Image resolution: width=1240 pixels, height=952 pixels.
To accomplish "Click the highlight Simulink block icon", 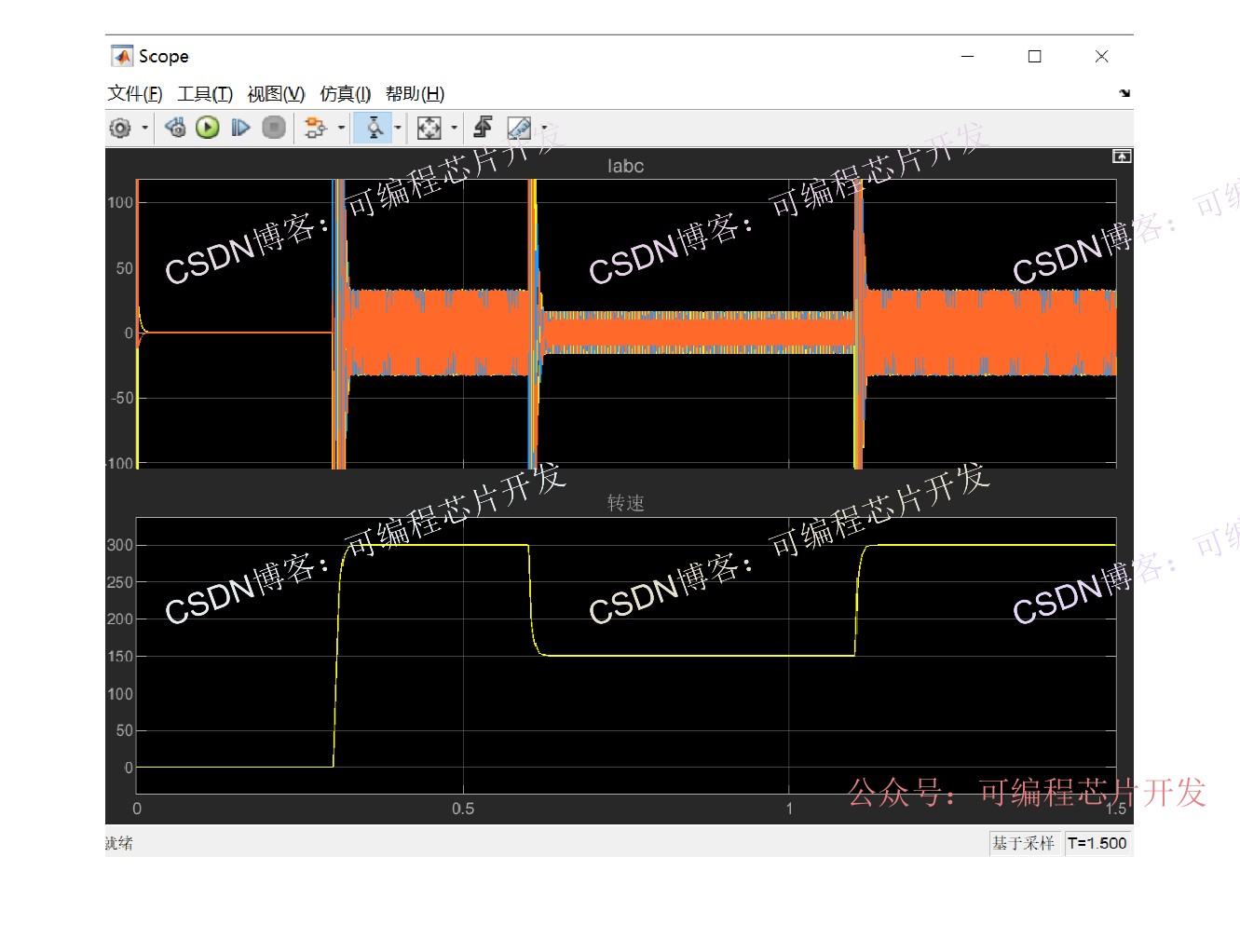I will tap(315, 128).
